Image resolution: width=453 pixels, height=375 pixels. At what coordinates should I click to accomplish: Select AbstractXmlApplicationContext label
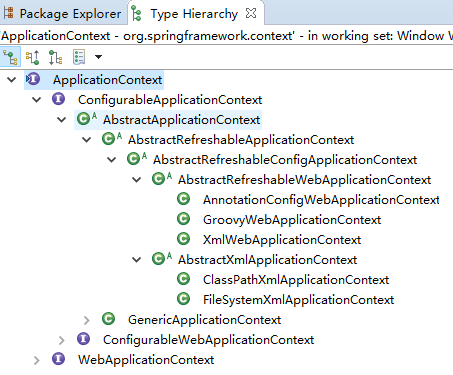coord(267,260)
